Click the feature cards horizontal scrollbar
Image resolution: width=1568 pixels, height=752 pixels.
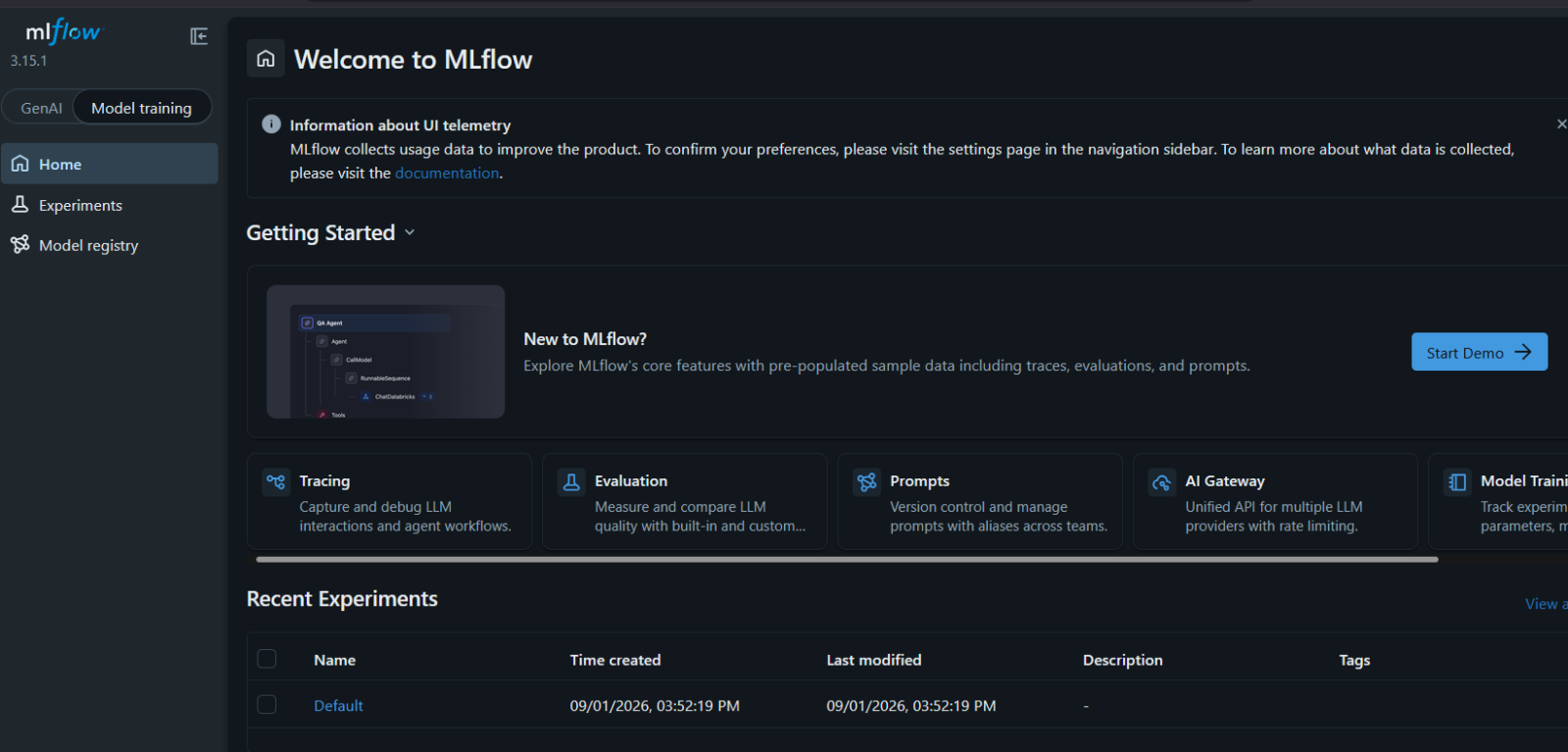click(847, 559)
